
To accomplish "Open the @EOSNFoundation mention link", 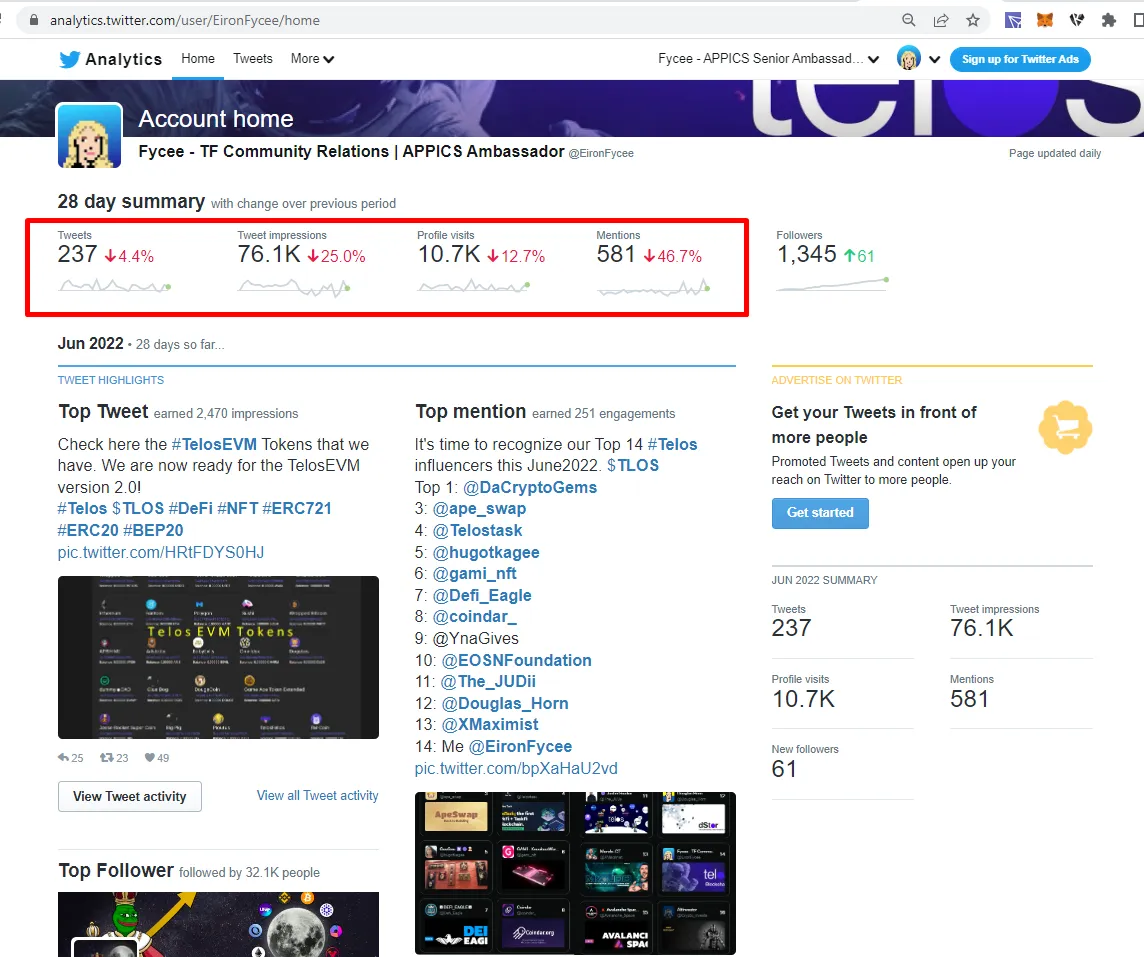I will (517, 660).
